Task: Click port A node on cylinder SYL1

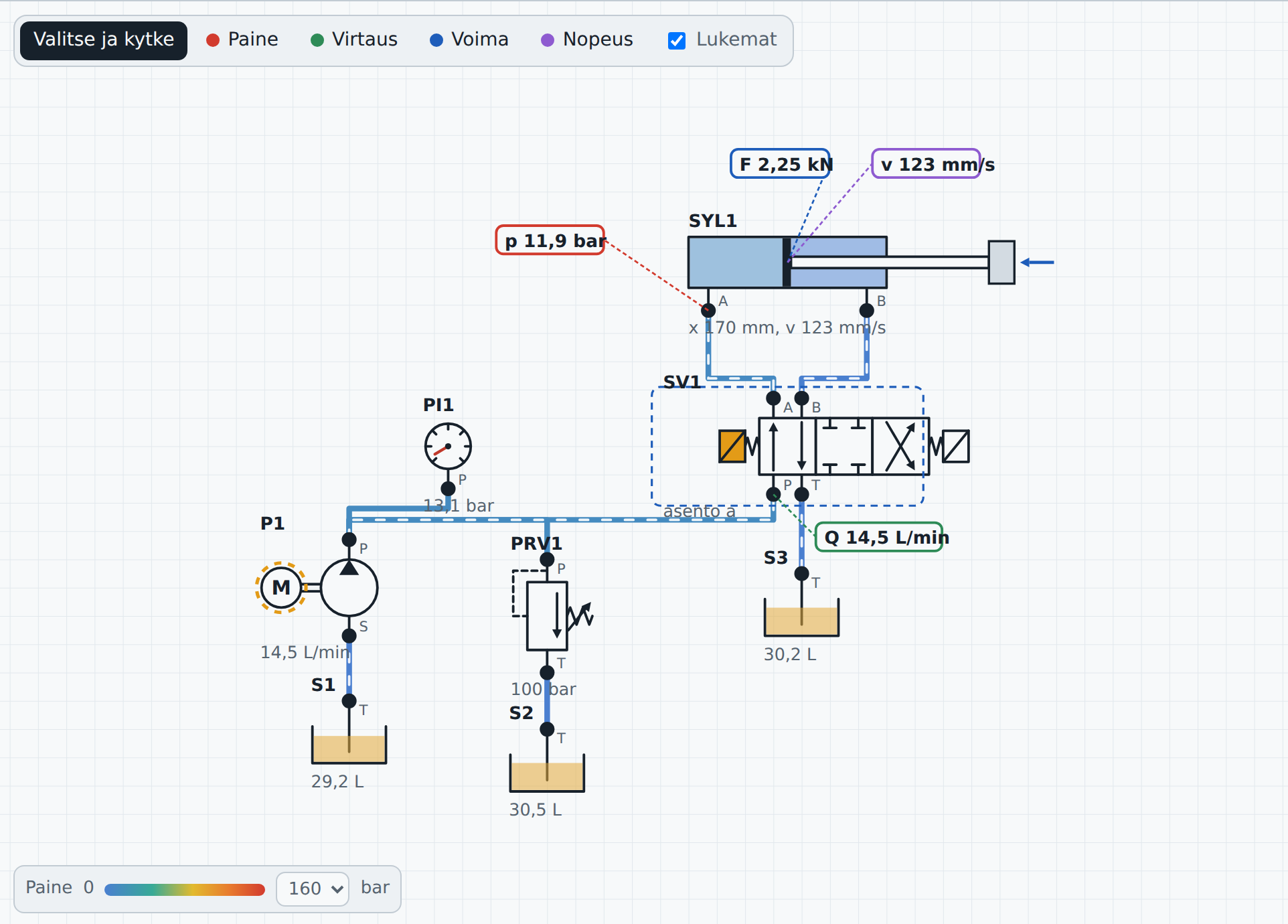Action: pos(708,310)
